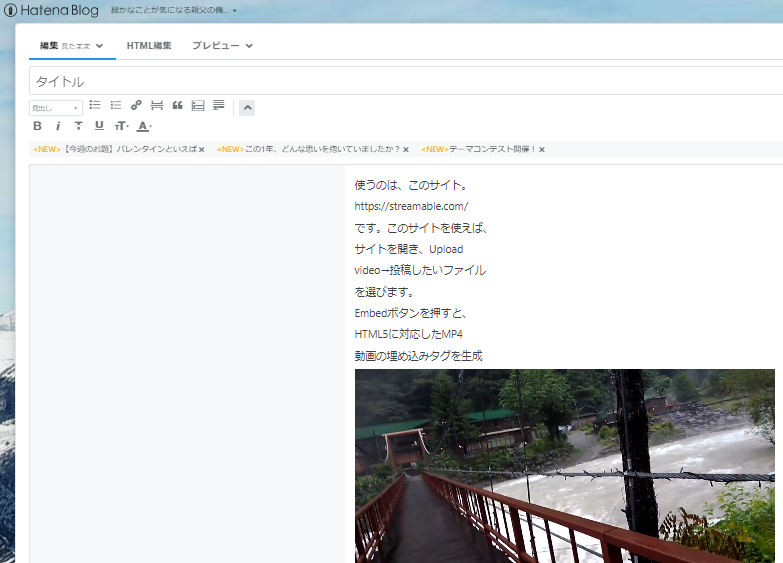This screenshot has height=563, width=783.
Task: Click the text 使うのは、このサイト。
Action: [413, 185]
